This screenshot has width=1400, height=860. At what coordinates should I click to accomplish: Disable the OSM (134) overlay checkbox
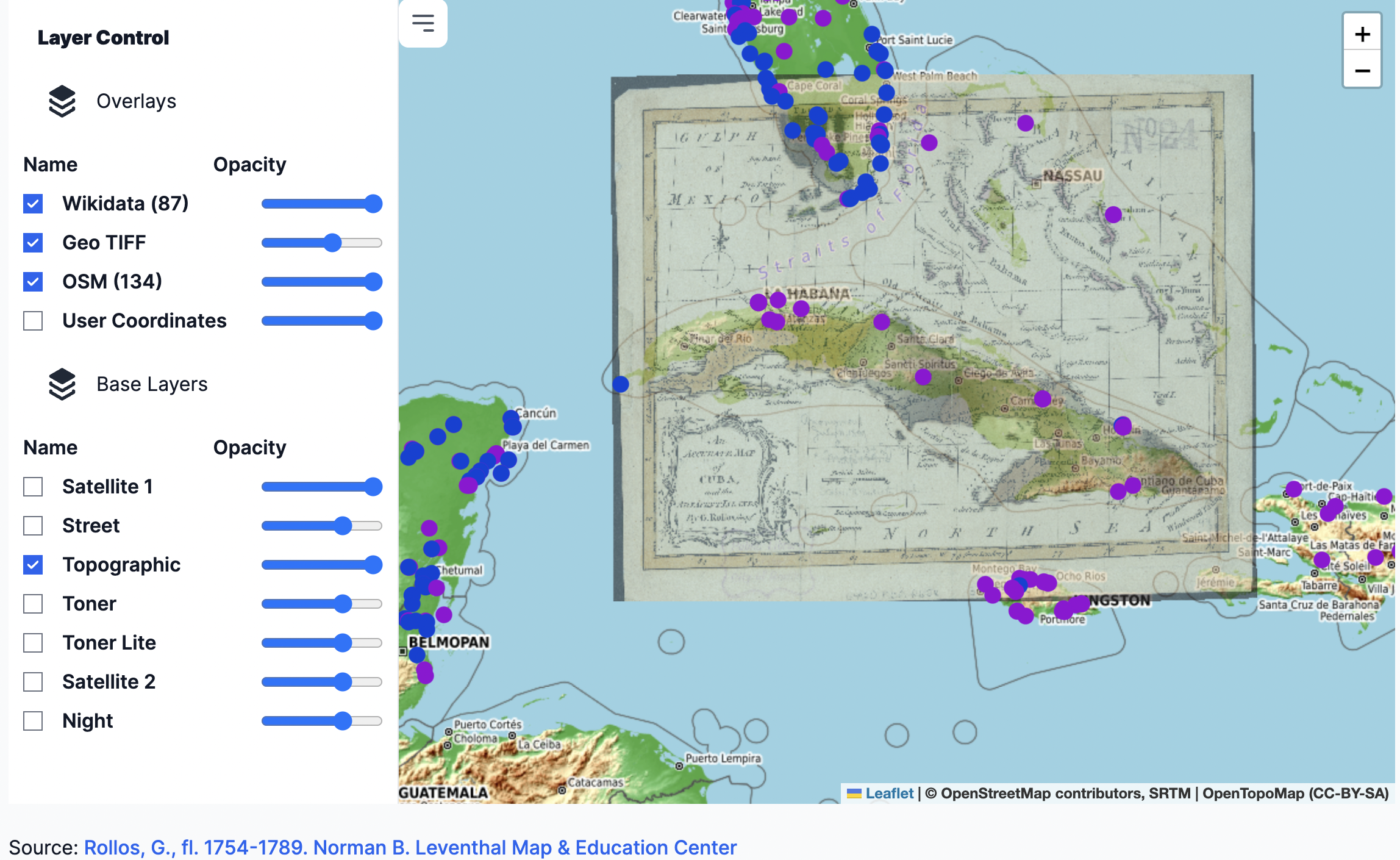(33, 282)
